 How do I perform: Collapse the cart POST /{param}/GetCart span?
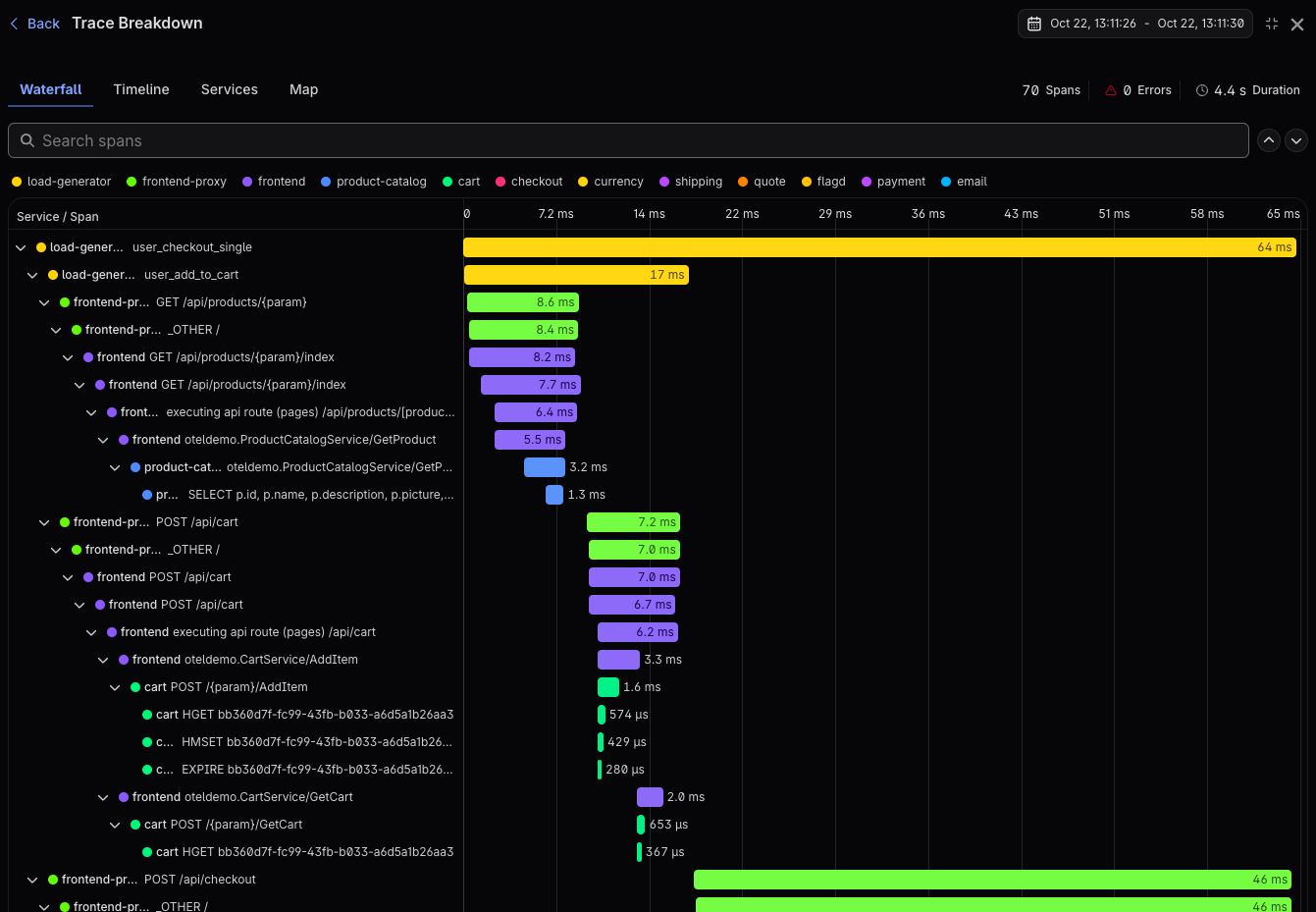point(115,825)
